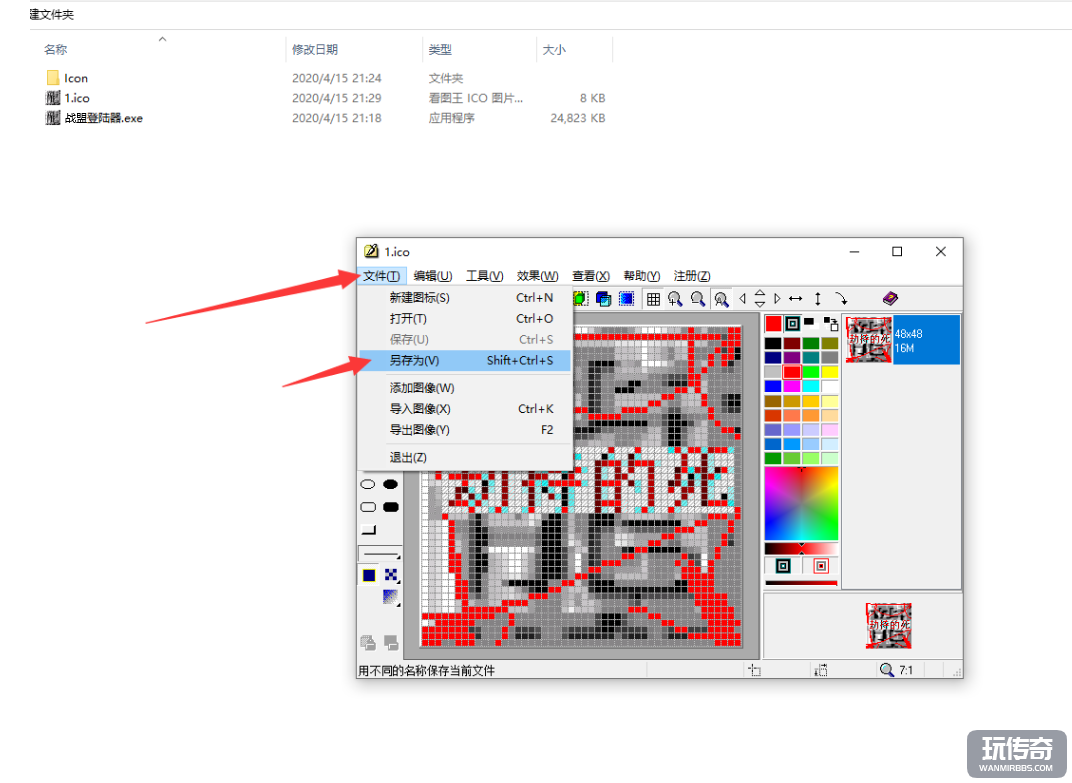1072x783 pixels.
Task: Open the 查看(X) menu
Action: [x=591, y=276]
